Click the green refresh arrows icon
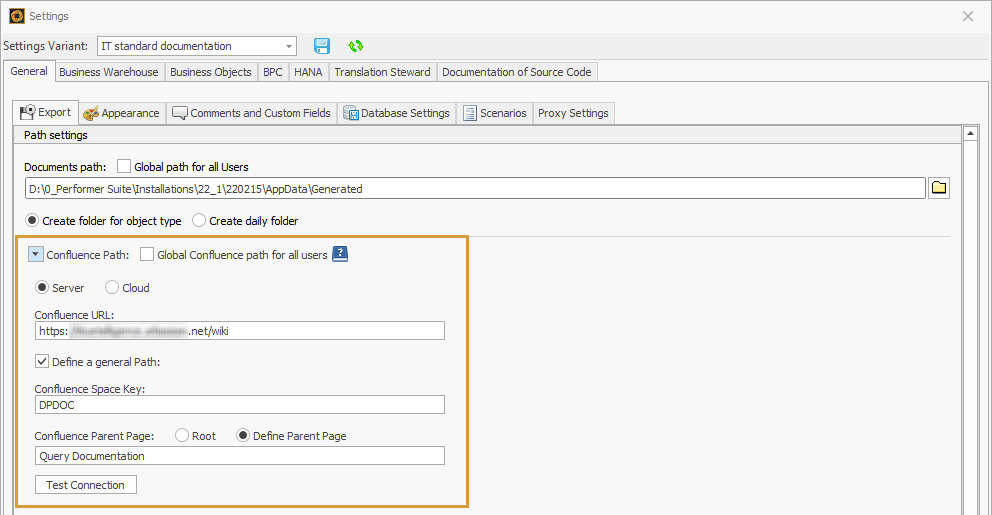Screen dimensions: 992x515 tap(355, 46)
